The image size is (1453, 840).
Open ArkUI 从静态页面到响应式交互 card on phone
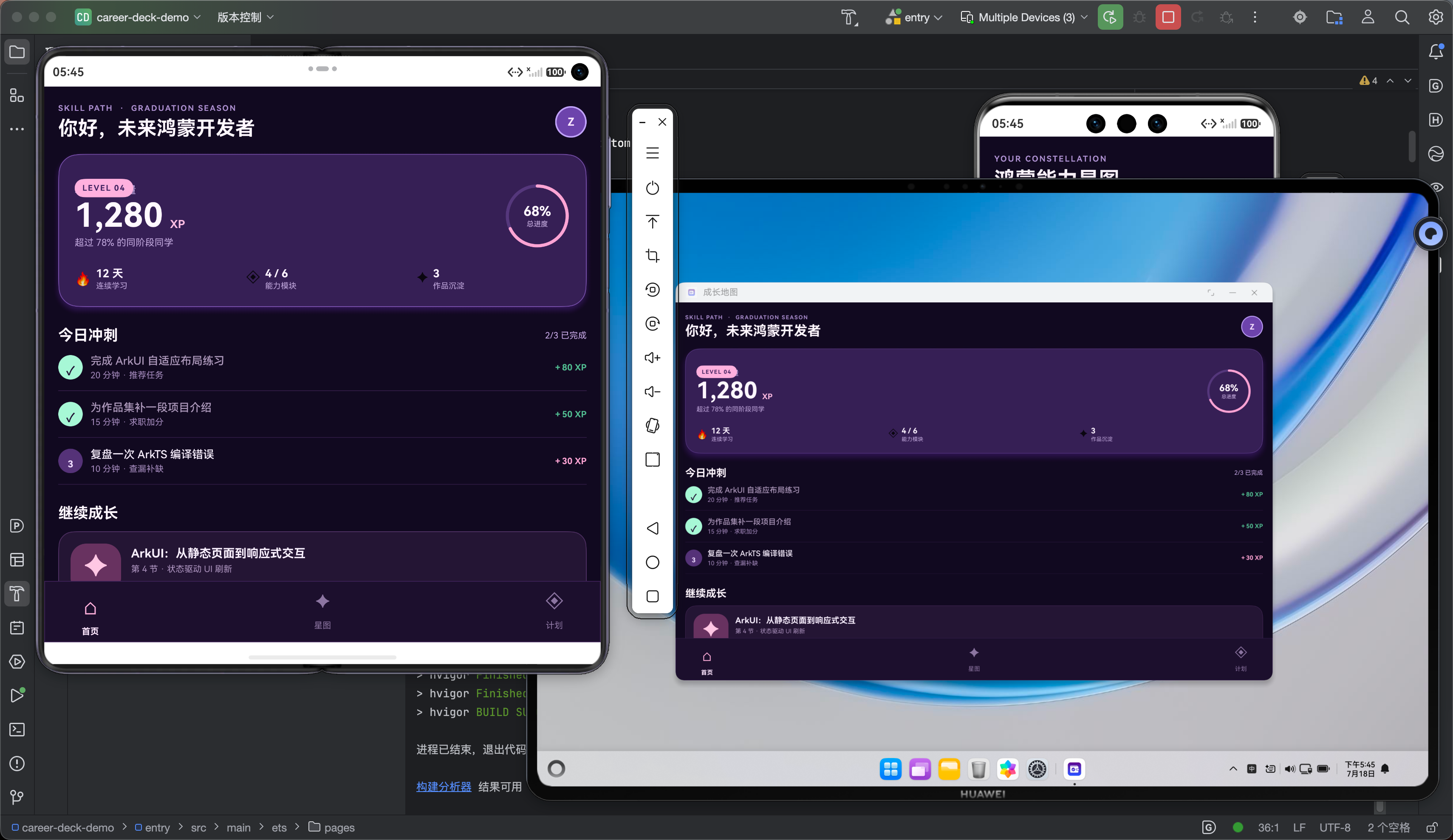(322, 557)
